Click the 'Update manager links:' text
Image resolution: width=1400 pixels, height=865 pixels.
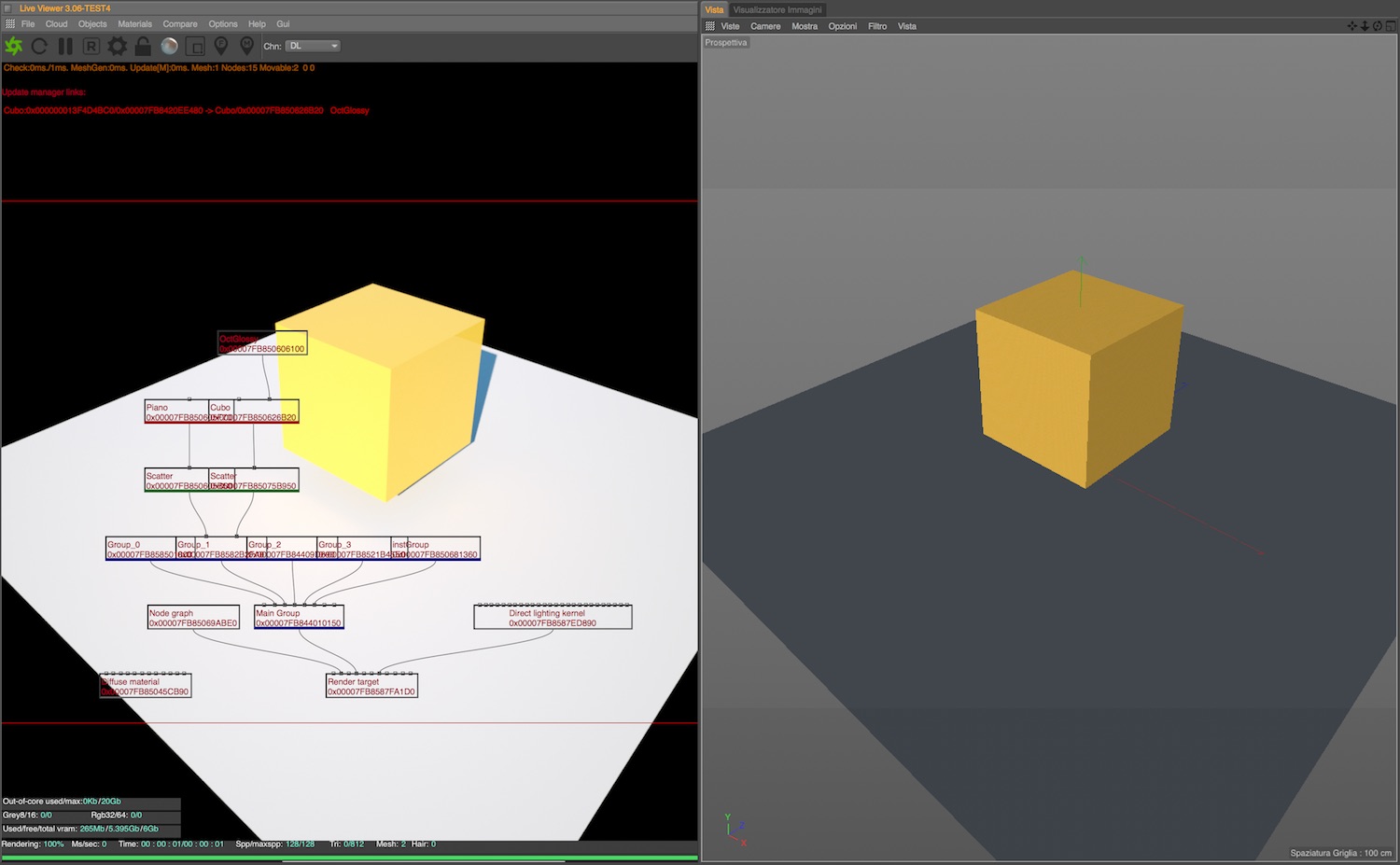[x=44, y=92]
